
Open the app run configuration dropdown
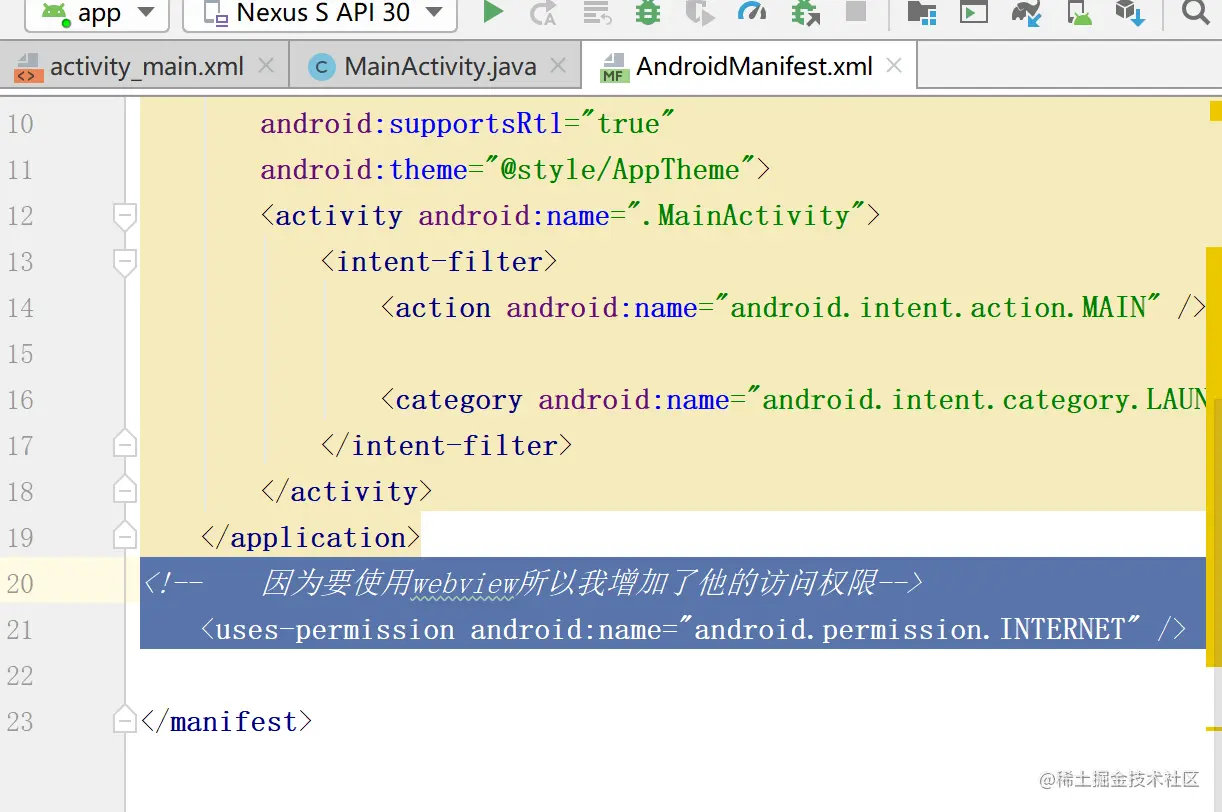click(98, 13)
